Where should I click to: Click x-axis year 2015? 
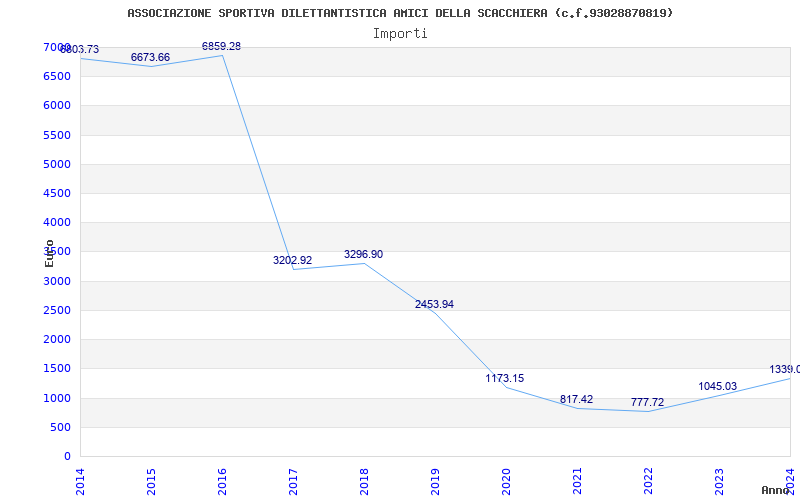tap(151, 481)
